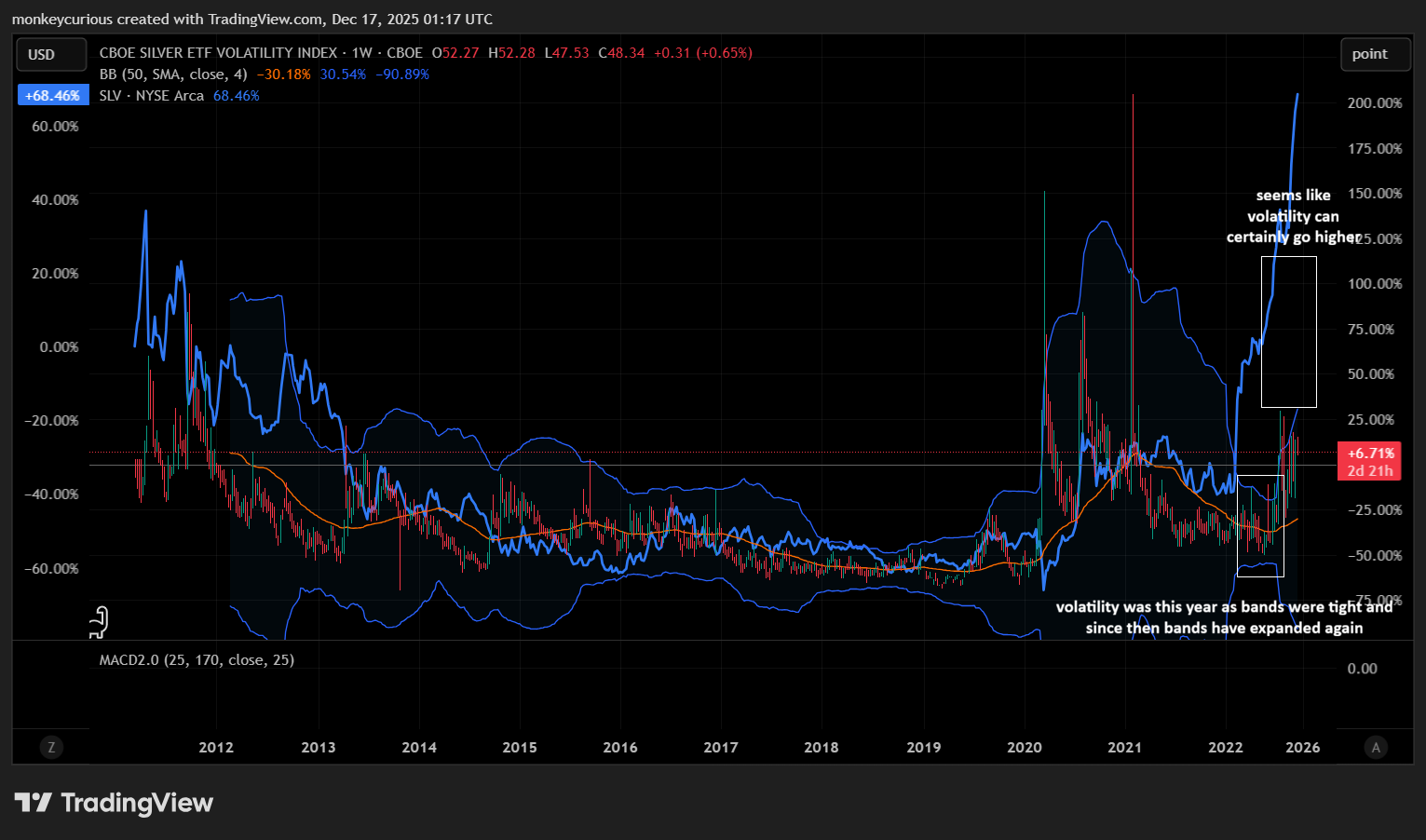Screen dimensions: 1426x840
Task: Click the red +6.71% countdown price label
Action: tap(1369, 461)
